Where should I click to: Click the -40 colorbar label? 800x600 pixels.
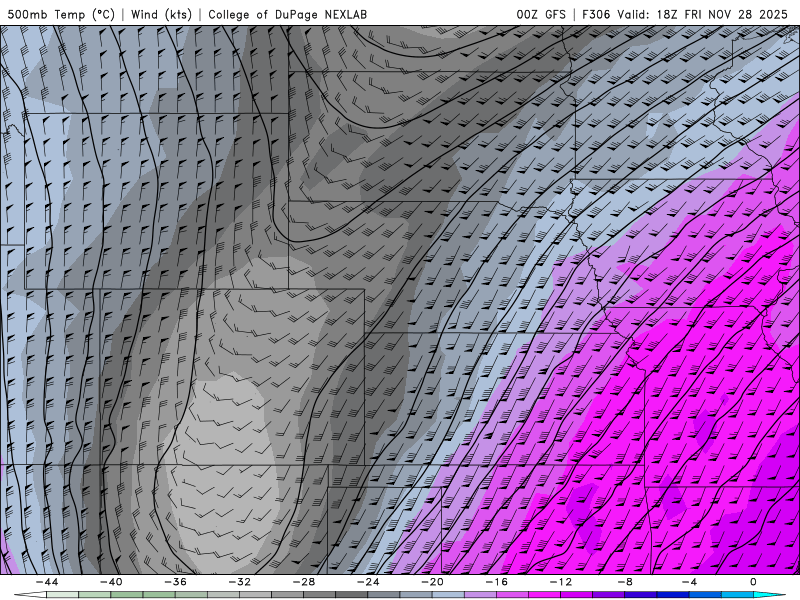click(111, 582)
